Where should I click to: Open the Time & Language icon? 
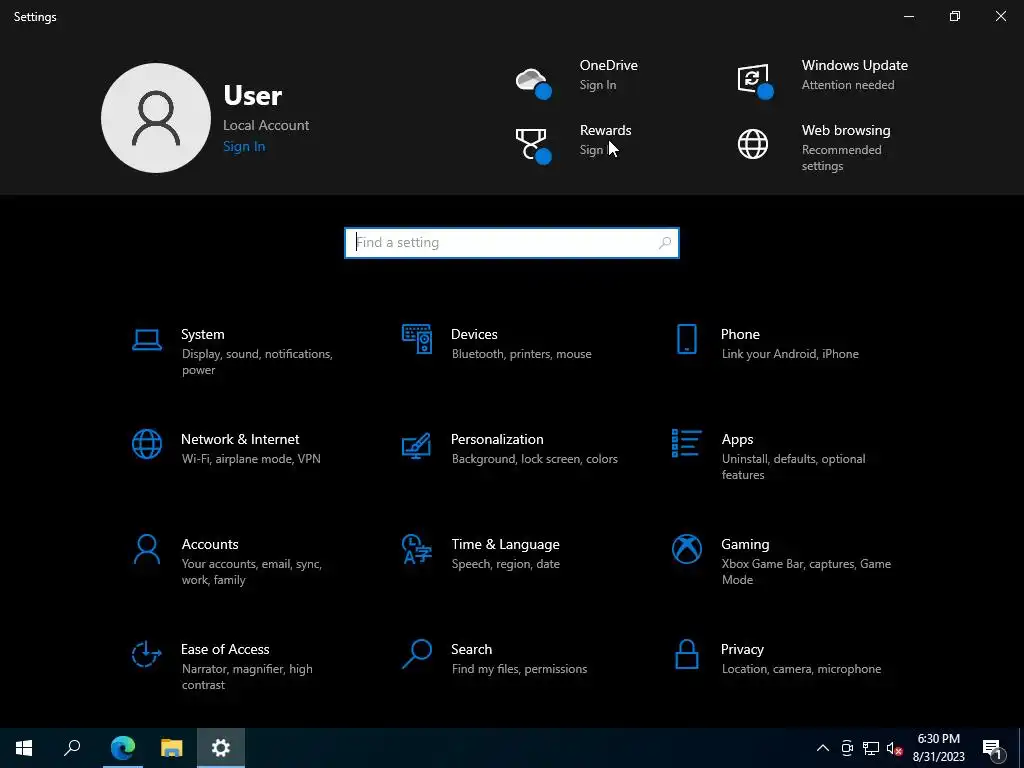[417, 549]
